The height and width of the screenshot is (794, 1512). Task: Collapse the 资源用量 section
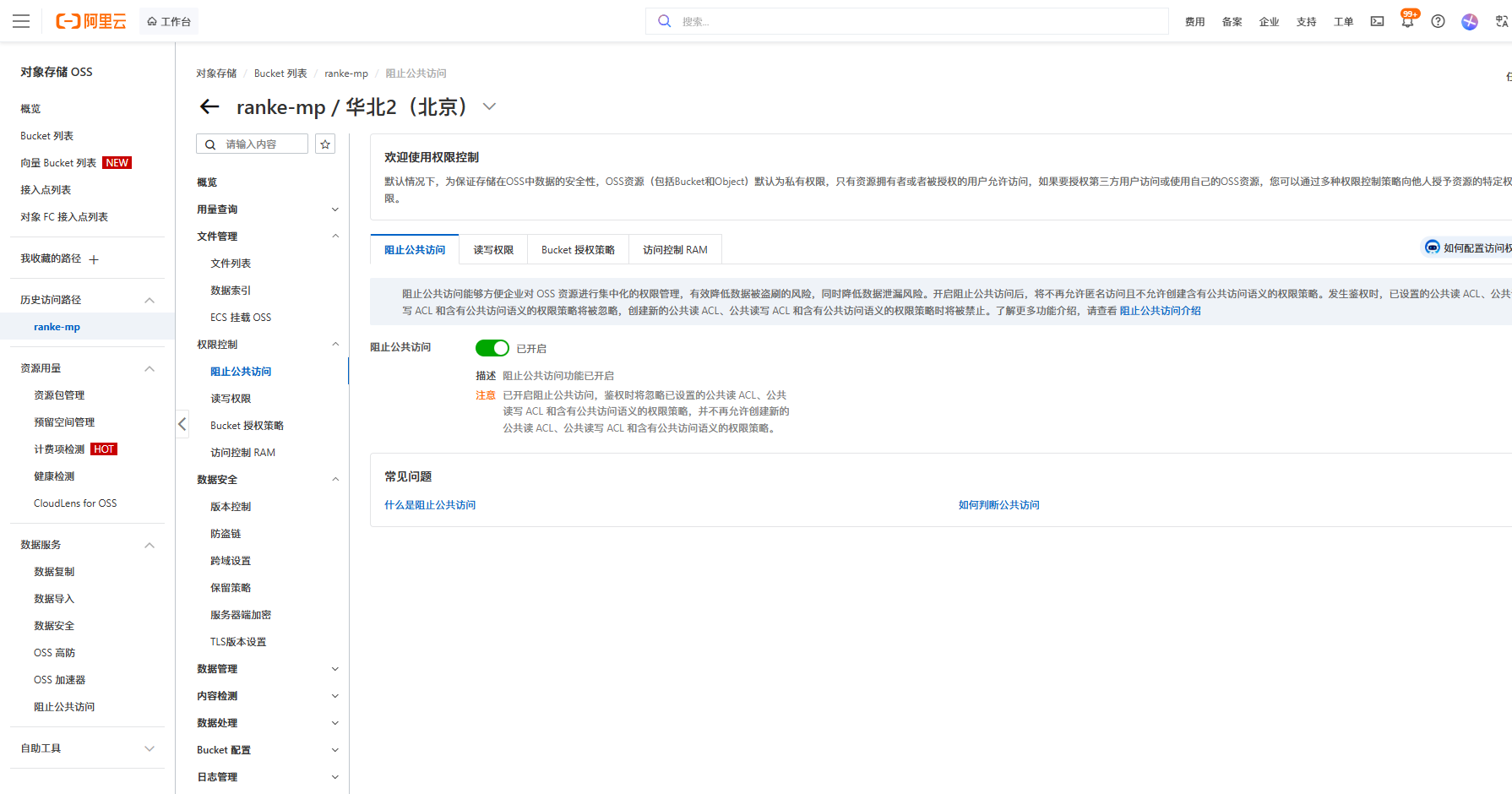pos(150,368)
